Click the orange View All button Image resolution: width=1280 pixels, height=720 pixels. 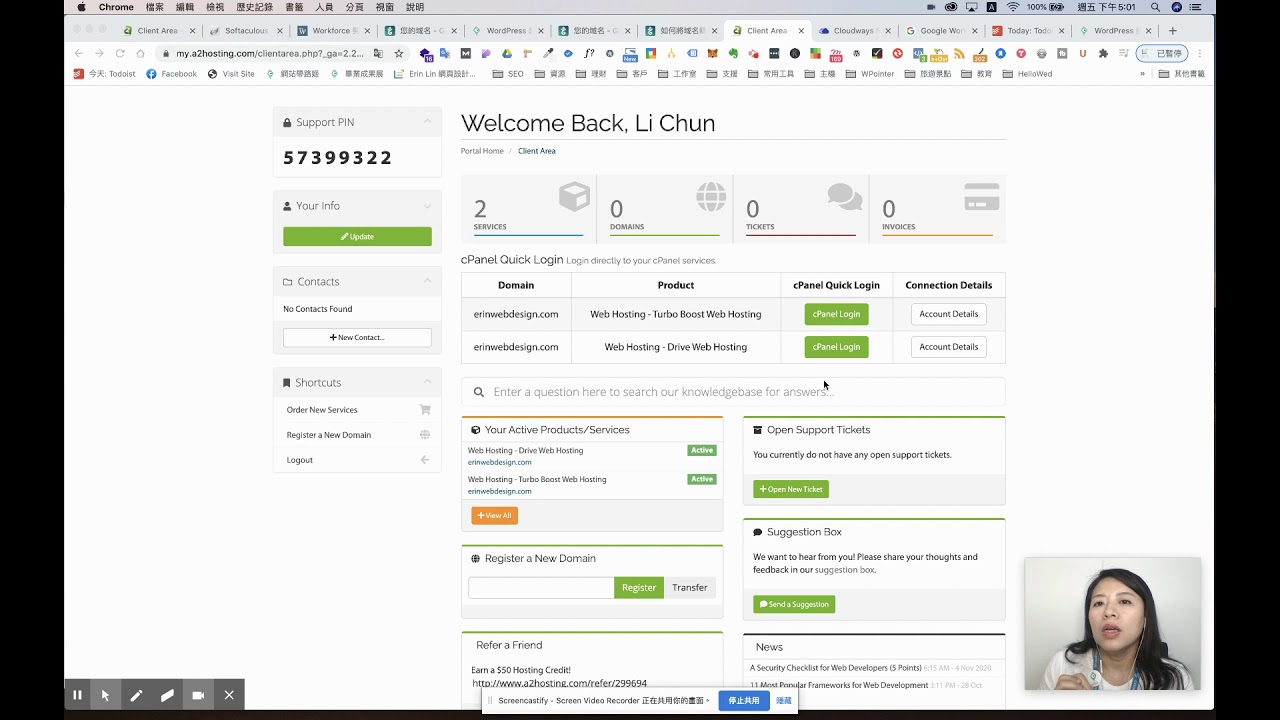[494, 516]
